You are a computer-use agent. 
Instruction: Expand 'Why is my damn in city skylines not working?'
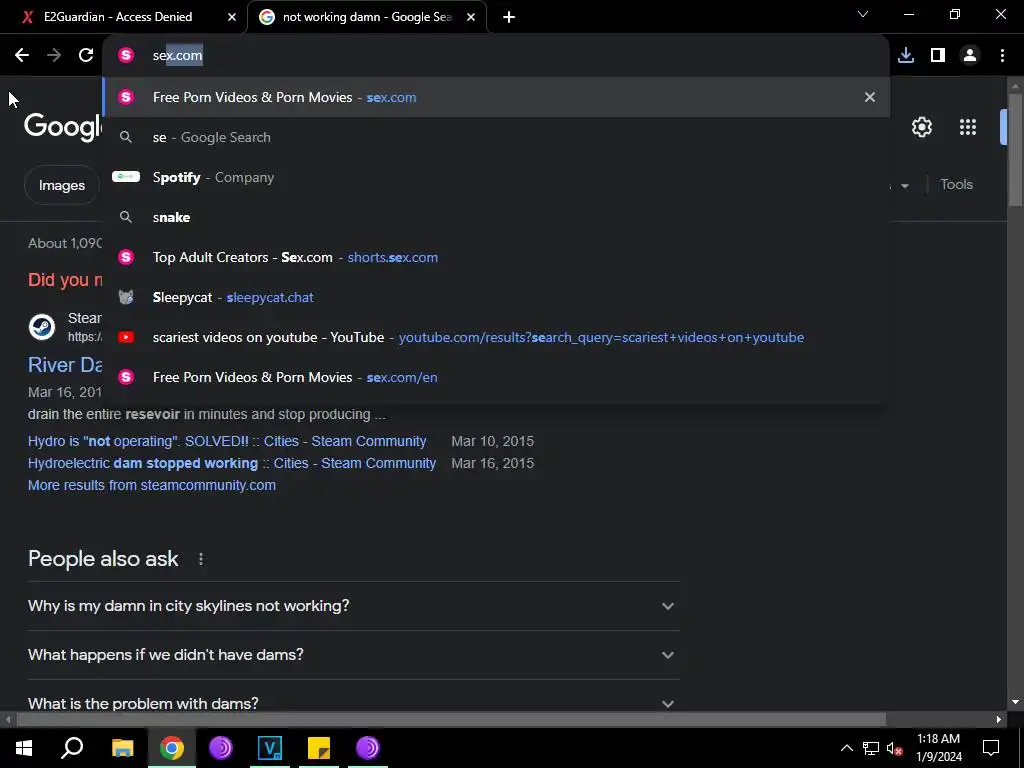353,606
